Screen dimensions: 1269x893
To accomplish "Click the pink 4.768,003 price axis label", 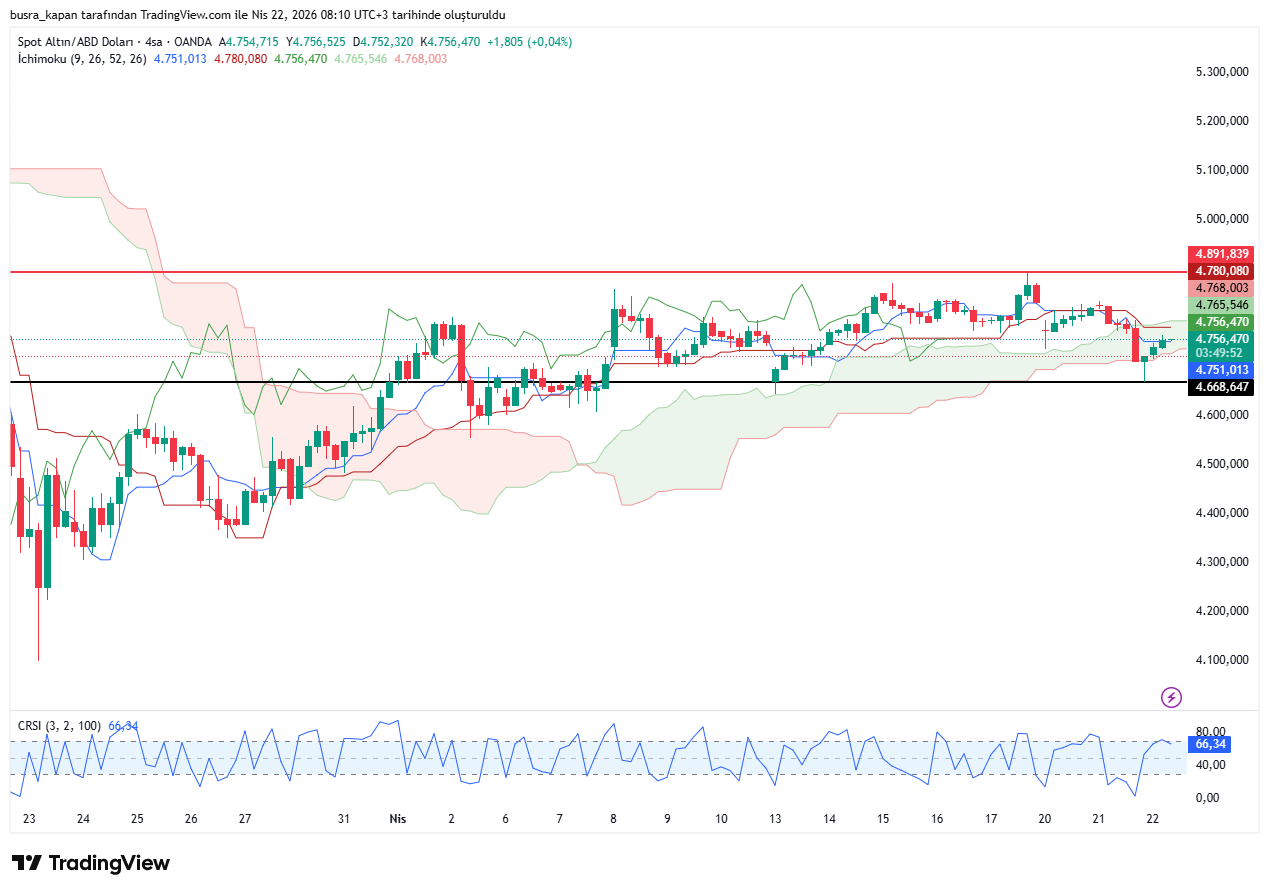I will [x=1219, y=288].
